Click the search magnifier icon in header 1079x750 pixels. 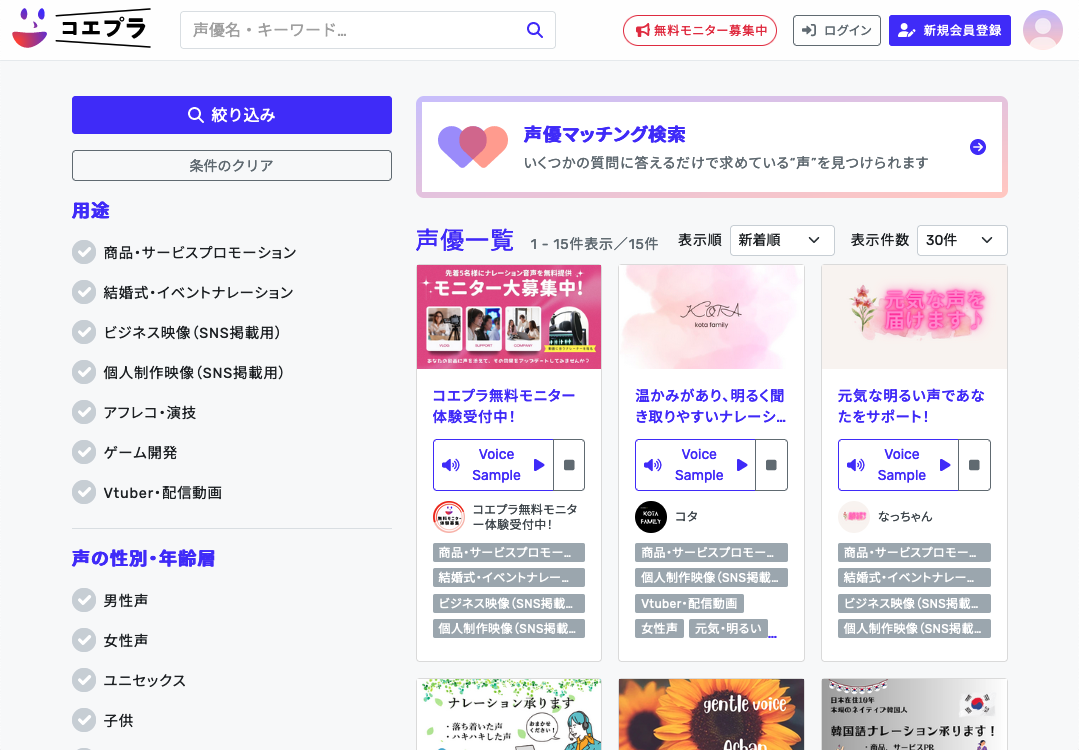click(535, 30)
